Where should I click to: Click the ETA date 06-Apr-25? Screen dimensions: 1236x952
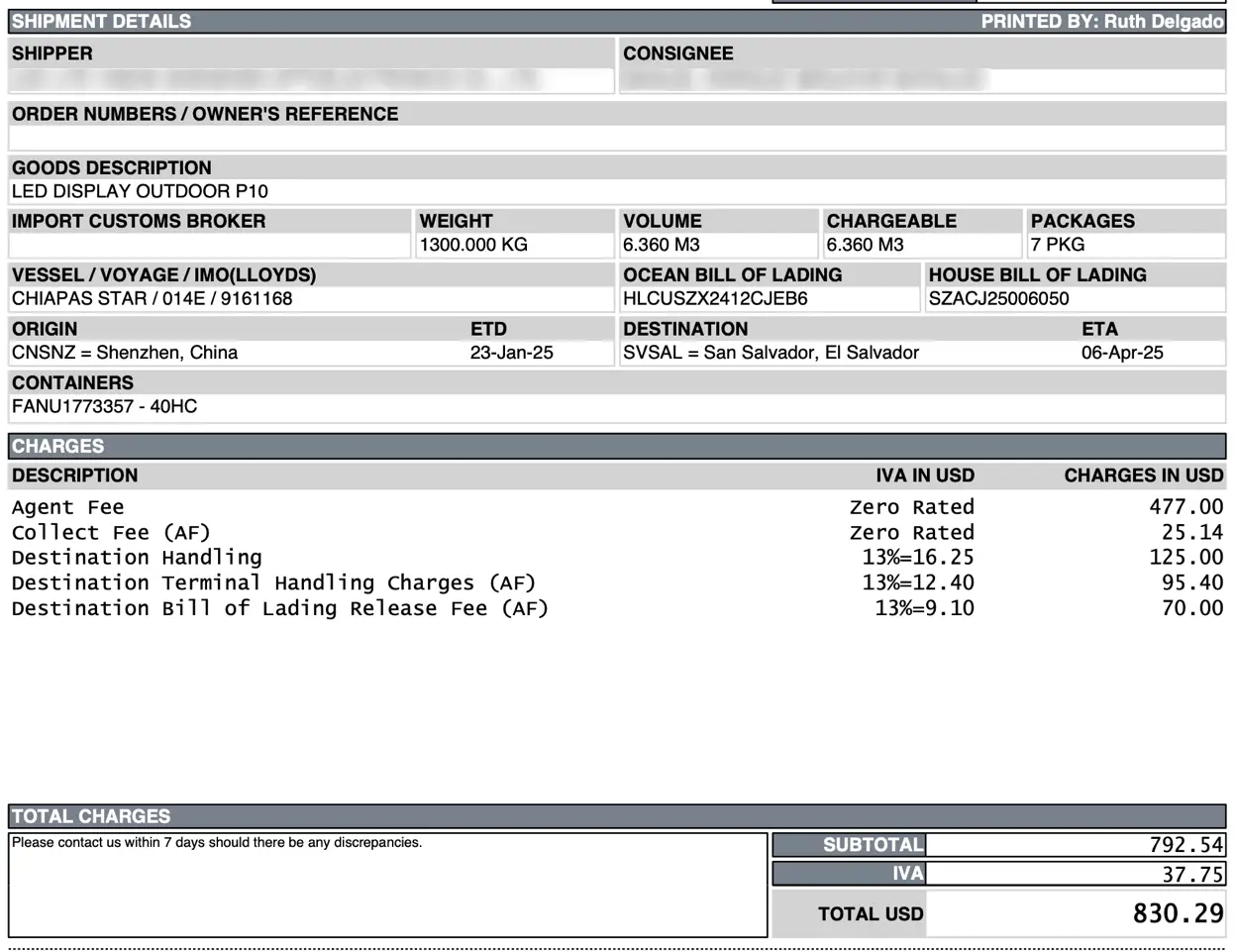pos(1122,353)
